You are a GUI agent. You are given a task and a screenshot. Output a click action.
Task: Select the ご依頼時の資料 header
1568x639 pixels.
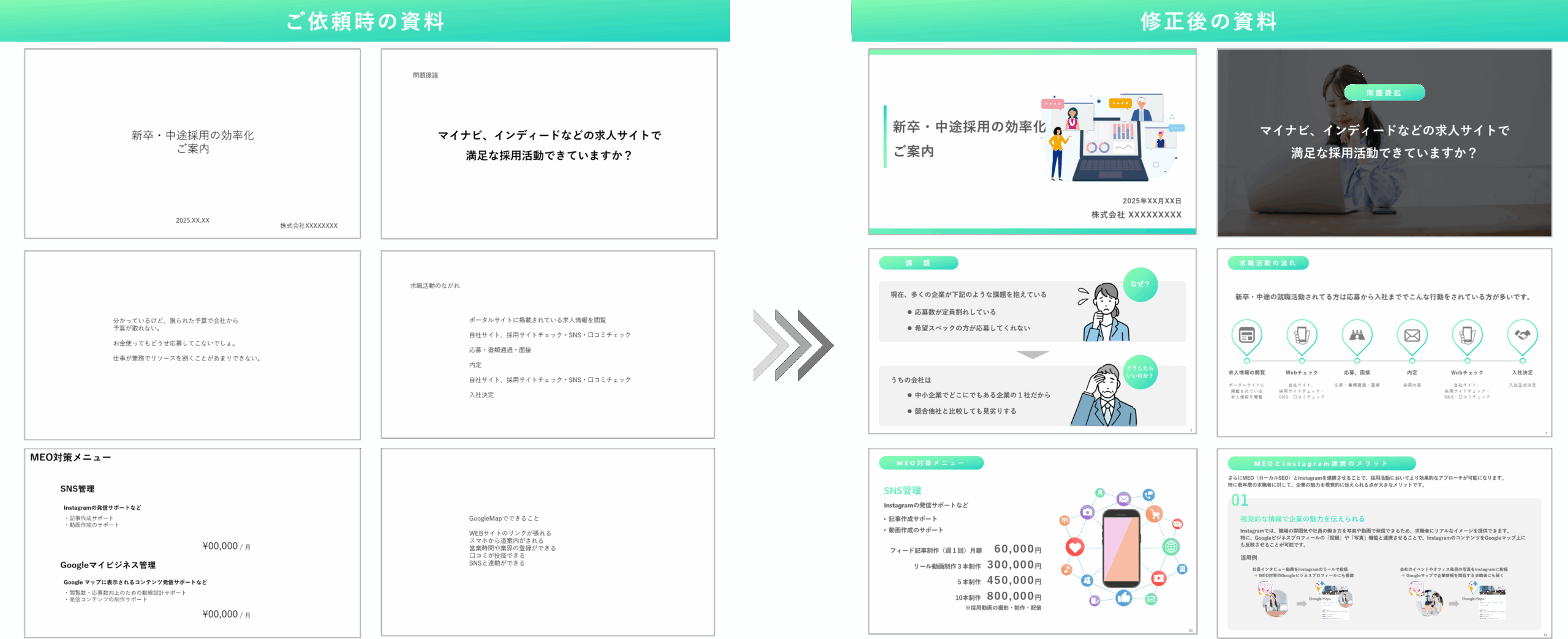tap(365, 21)
